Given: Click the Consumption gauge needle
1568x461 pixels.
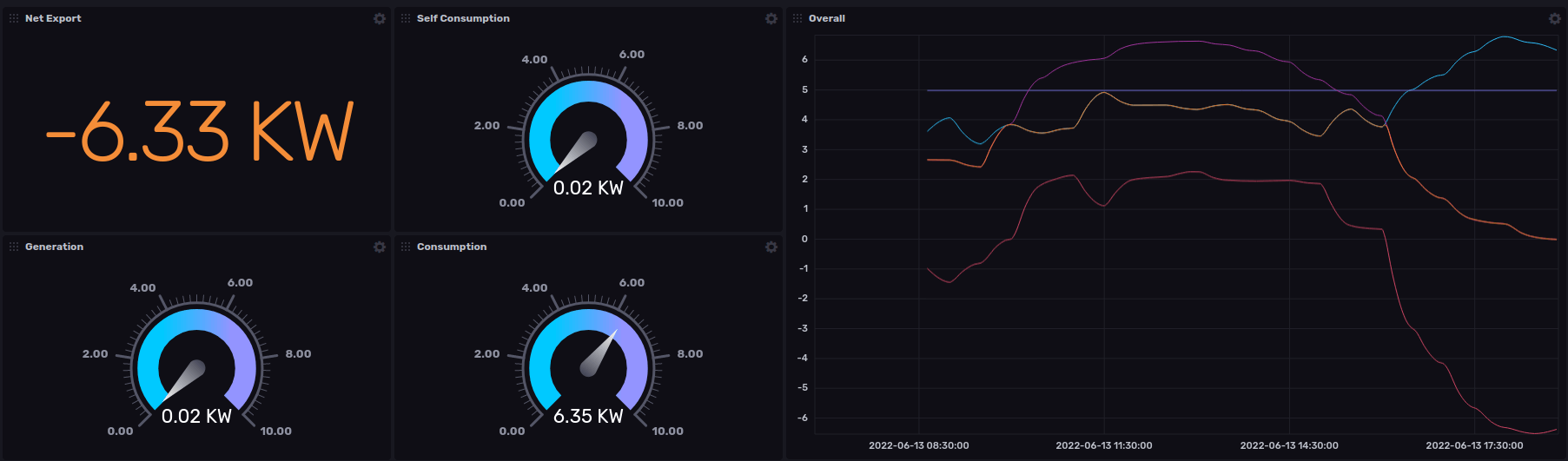Looking at the screenshot, I should (x=601, y=352).
